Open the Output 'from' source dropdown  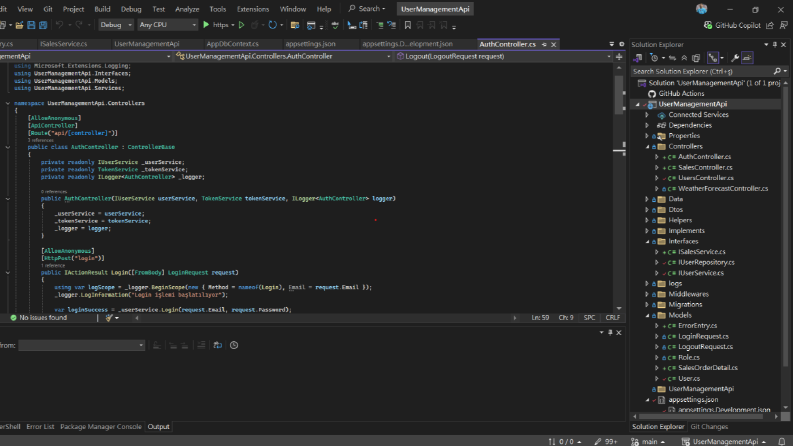coord(81,345)
